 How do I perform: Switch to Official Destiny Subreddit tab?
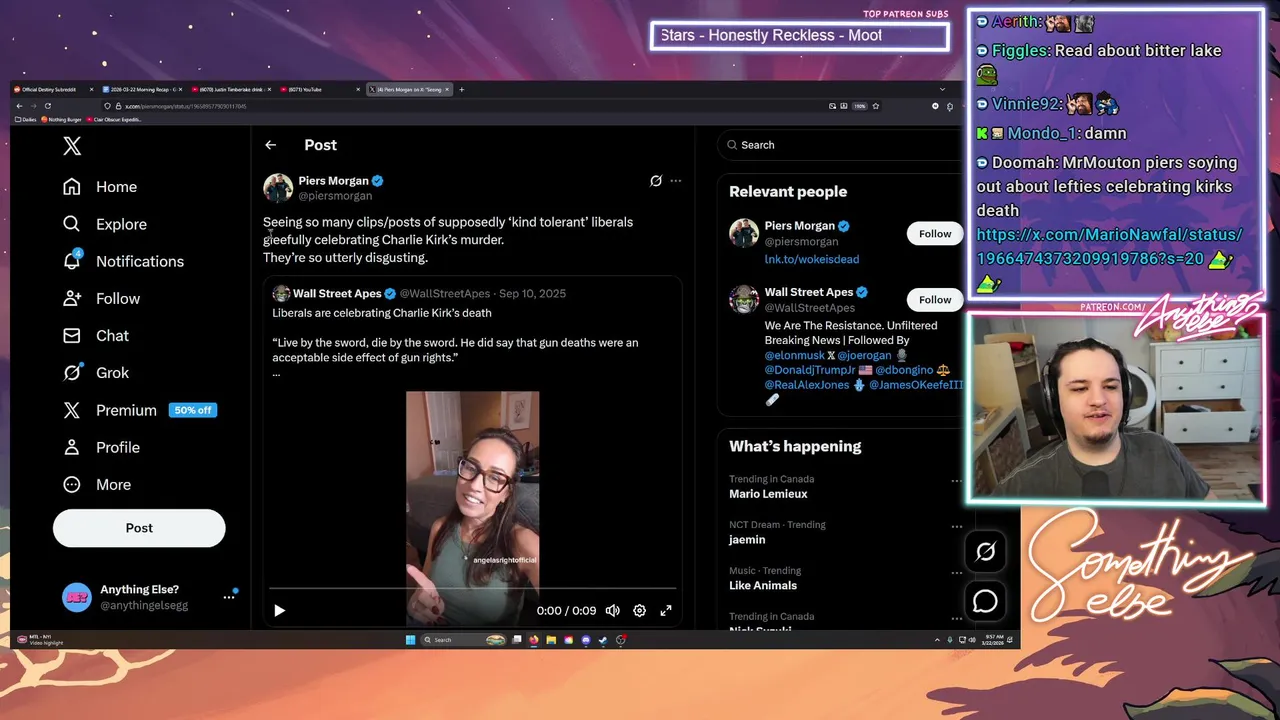[x=54, y=90]
